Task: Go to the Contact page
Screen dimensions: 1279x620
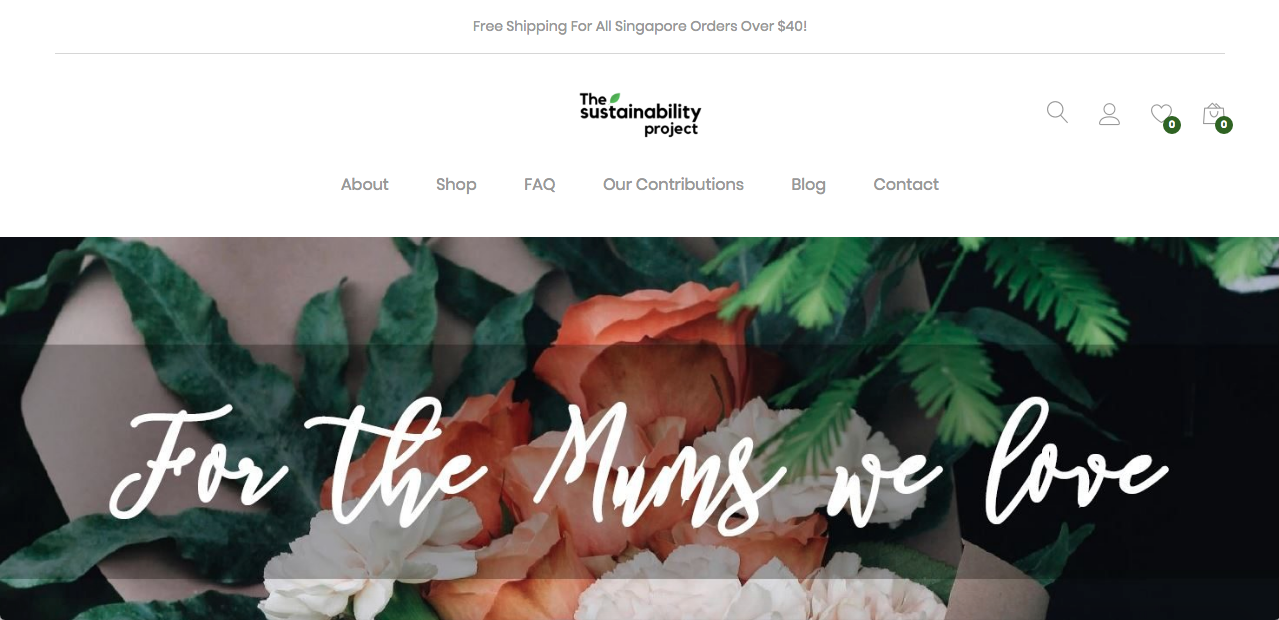Action: pyautogui.click(x=906, y=184)
